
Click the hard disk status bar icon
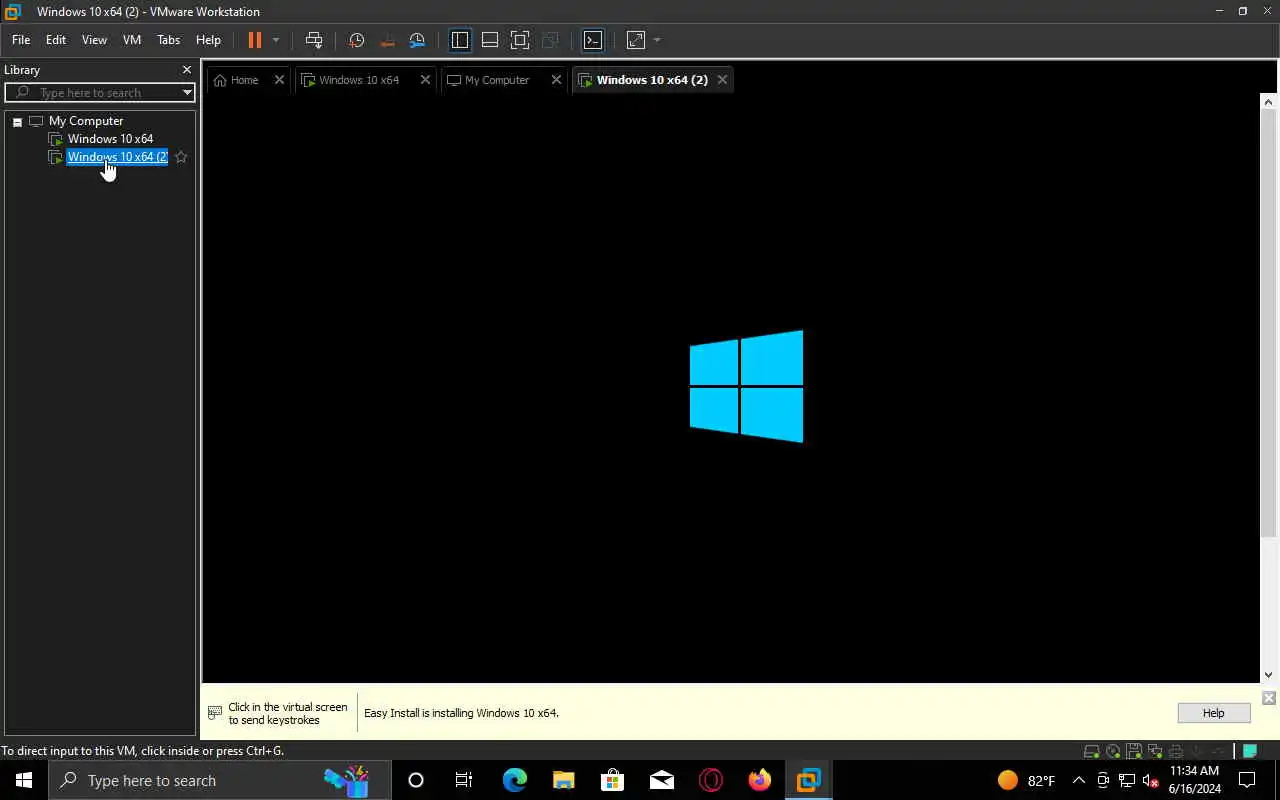1092,751
